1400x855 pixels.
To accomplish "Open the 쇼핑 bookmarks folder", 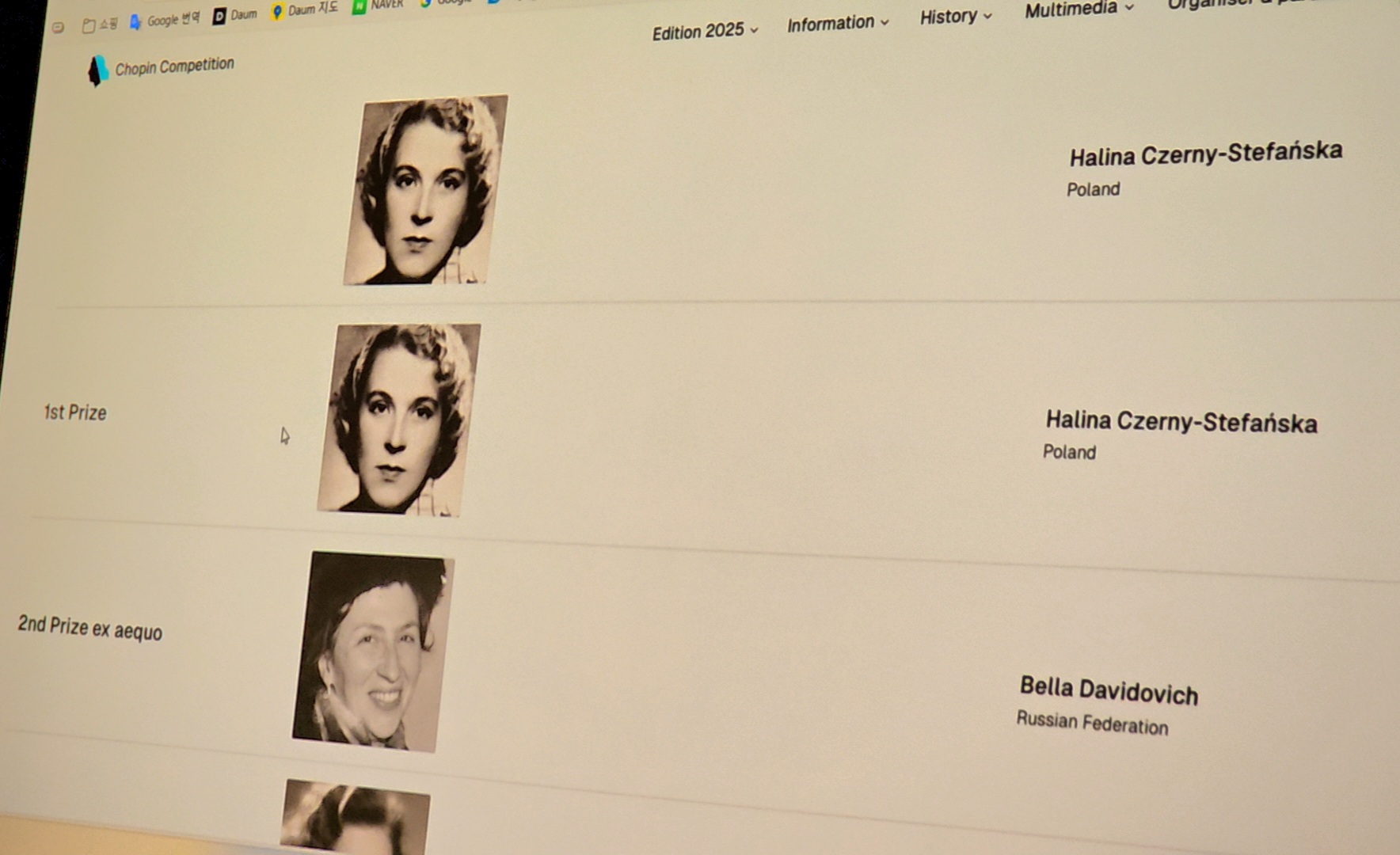I will [x=100, y=25].
